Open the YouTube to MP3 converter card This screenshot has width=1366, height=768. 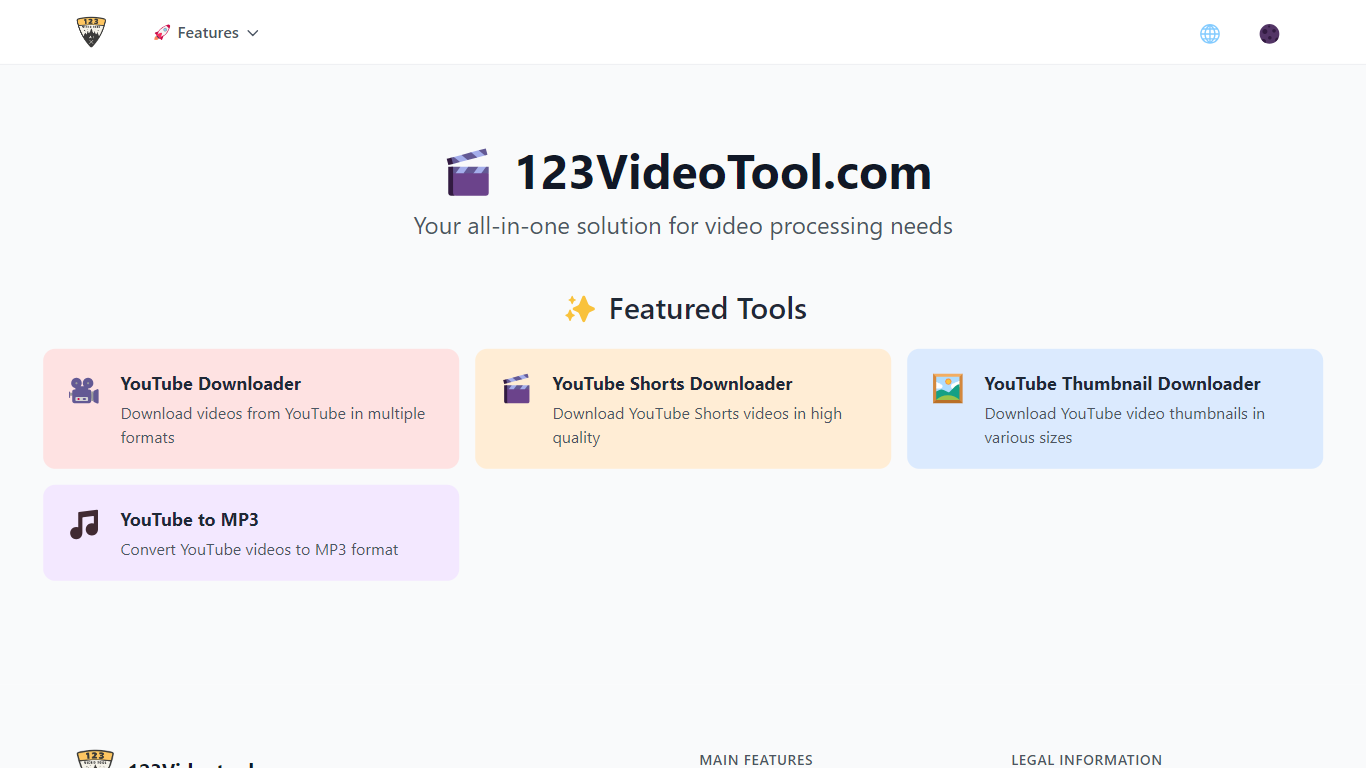tap(251, 532)
